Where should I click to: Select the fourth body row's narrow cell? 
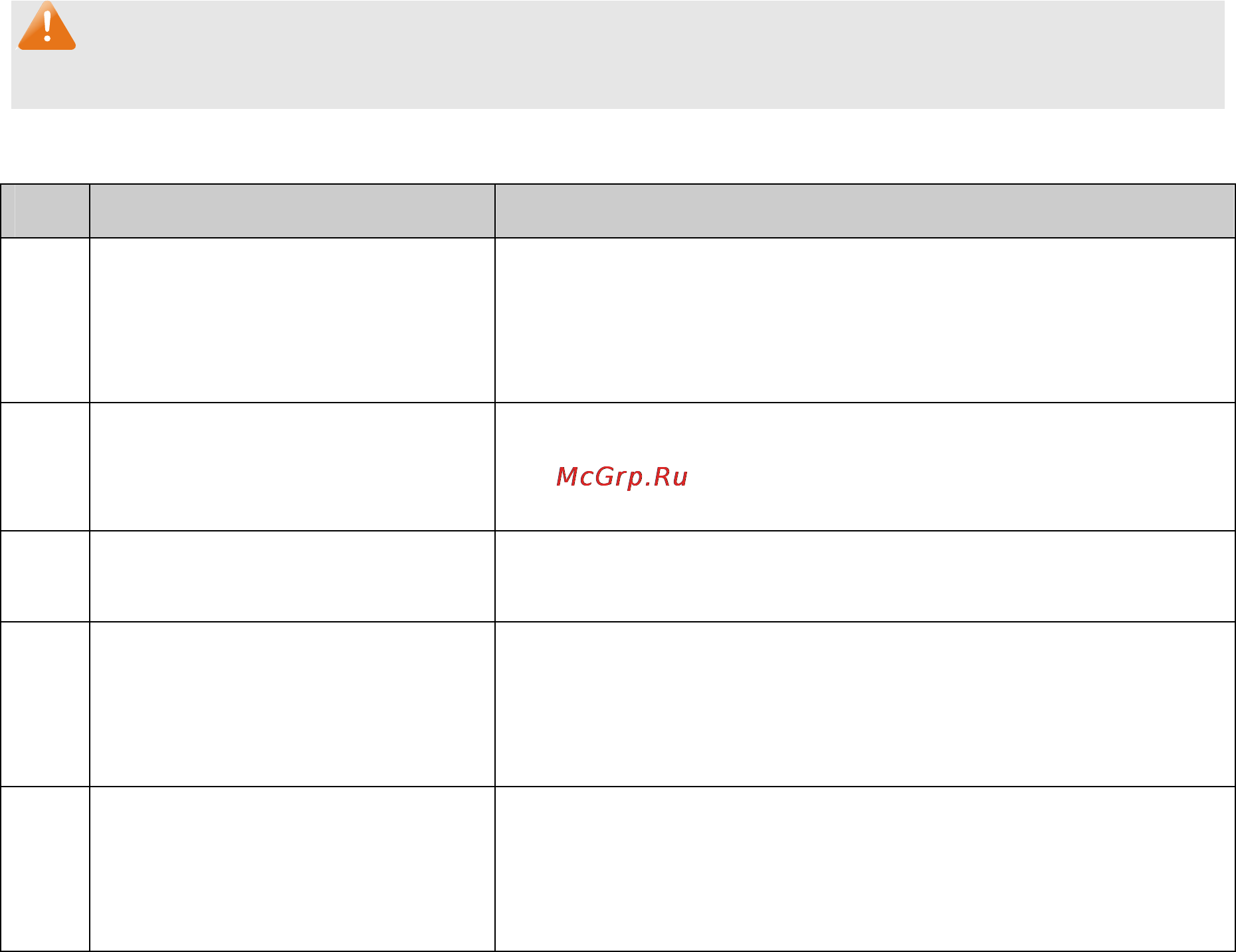[x=45, y=704]
